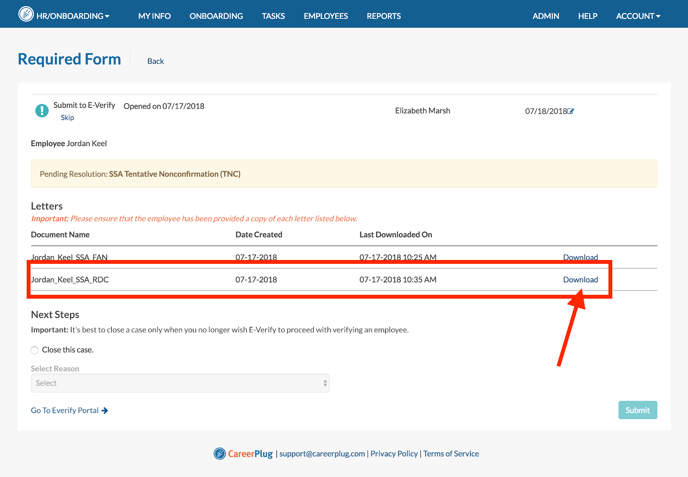Click the alert icon next to Submit to E-Verify

tap(42, 111)
